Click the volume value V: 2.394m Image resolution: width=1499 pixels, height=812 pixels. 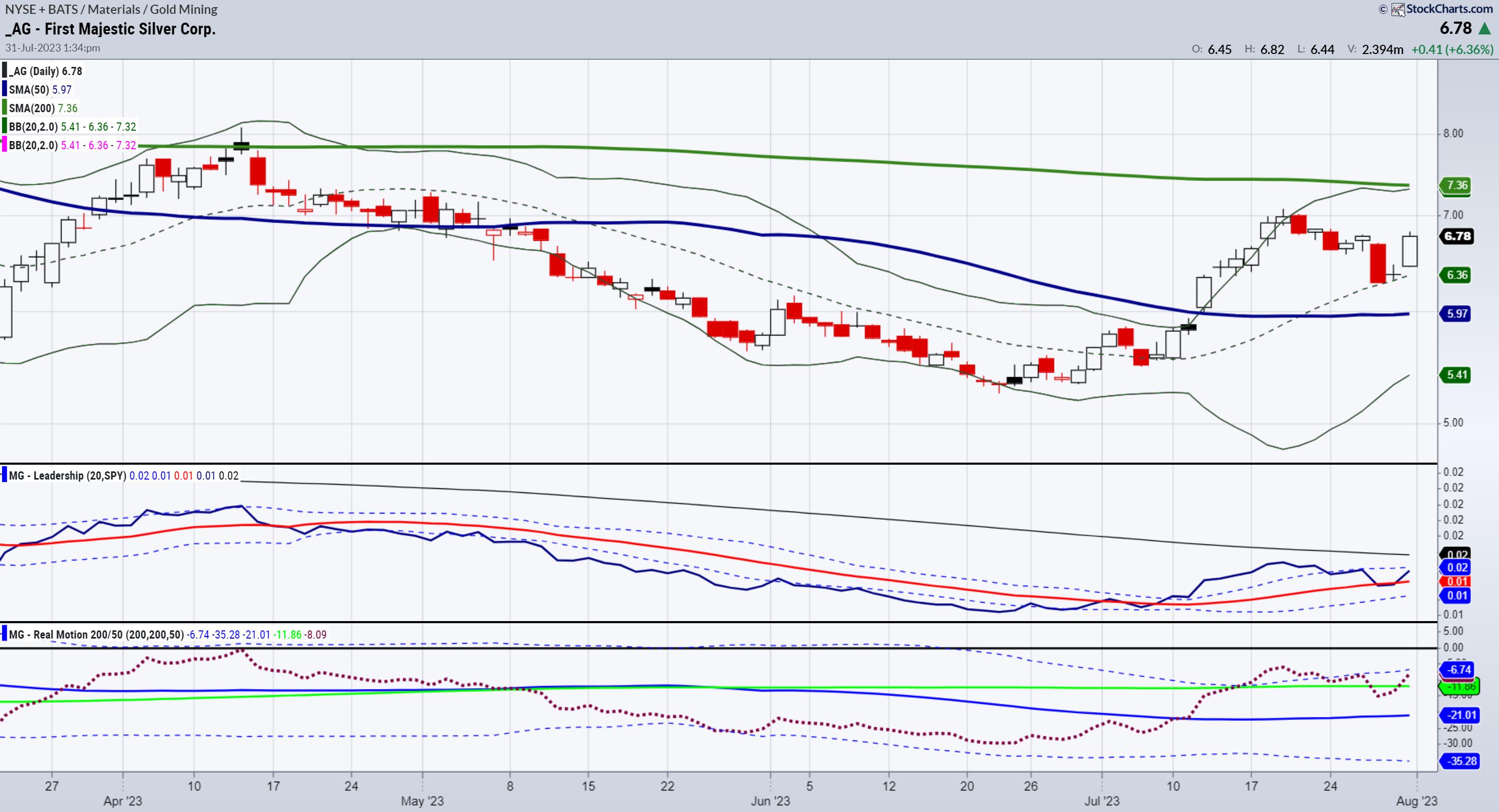1375,49
